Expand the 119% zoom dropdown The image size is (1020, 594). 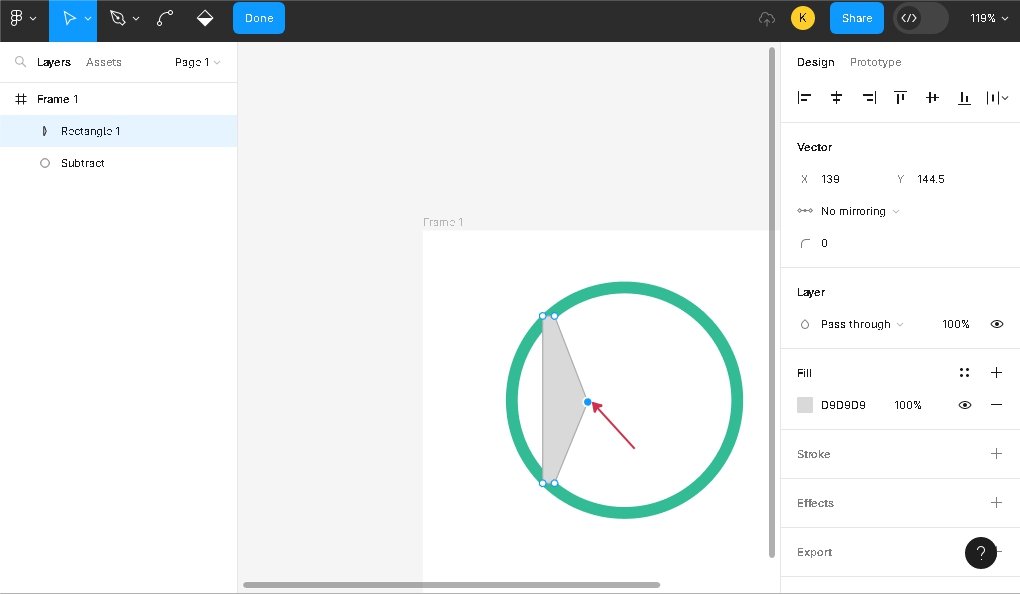tap(988, 18)
